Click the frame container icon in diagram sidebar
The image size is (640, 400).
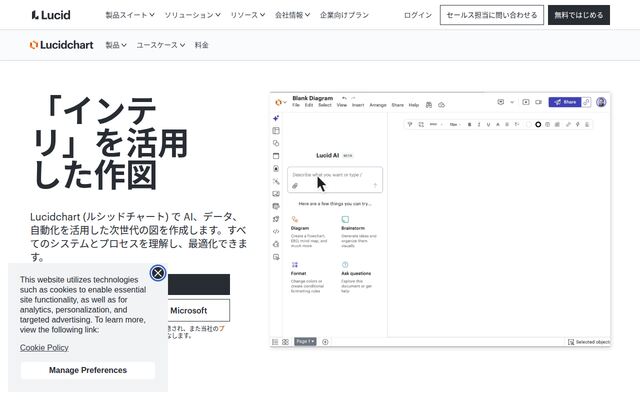276,156
